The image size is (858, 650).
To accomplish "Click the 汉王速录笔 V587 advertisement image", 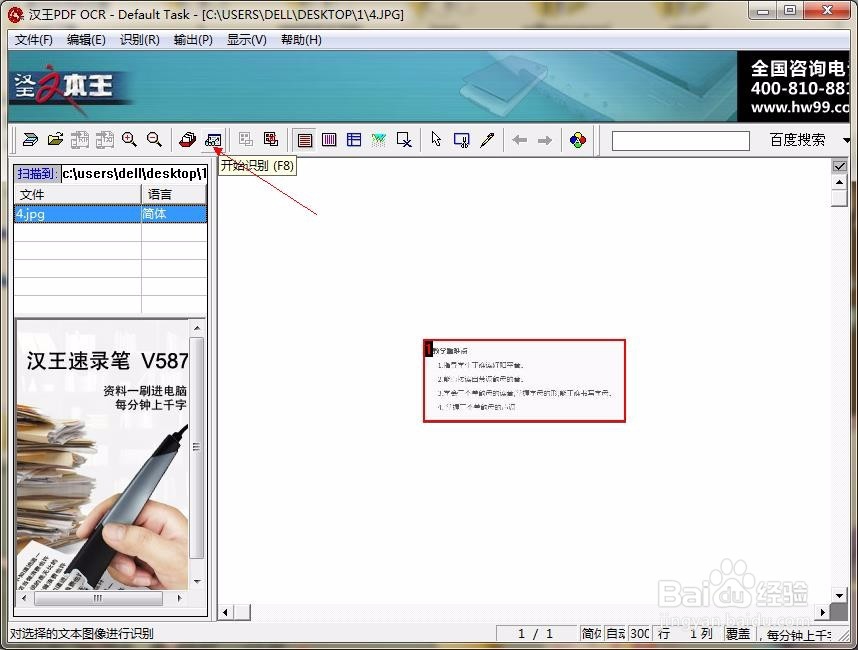I will point(102,455).
